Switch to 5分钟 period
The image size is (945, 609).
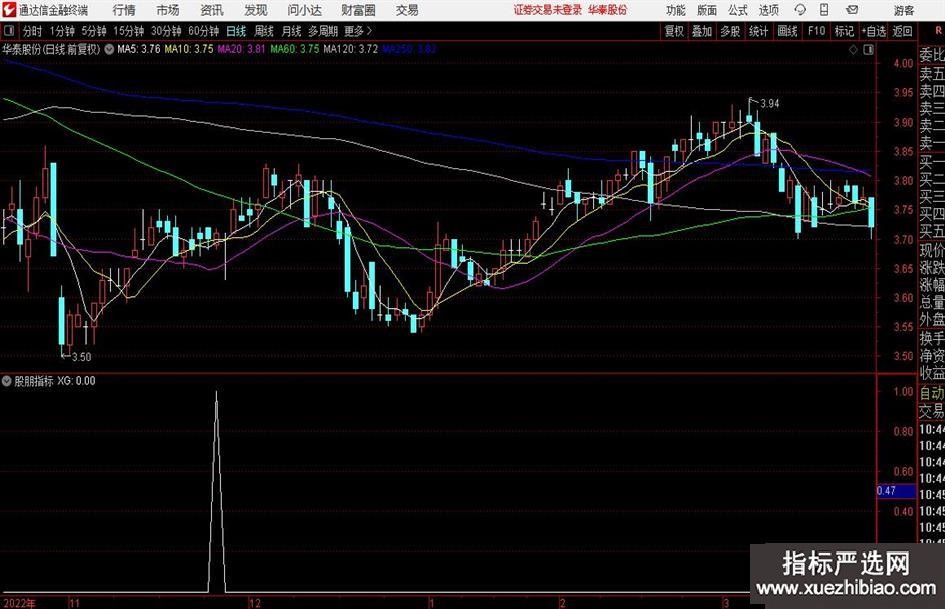tap(94, 31)
